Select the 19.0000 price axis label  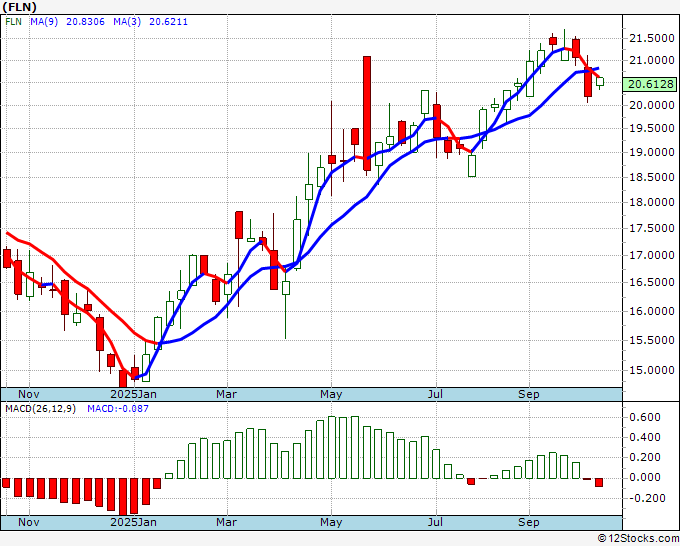651,152
